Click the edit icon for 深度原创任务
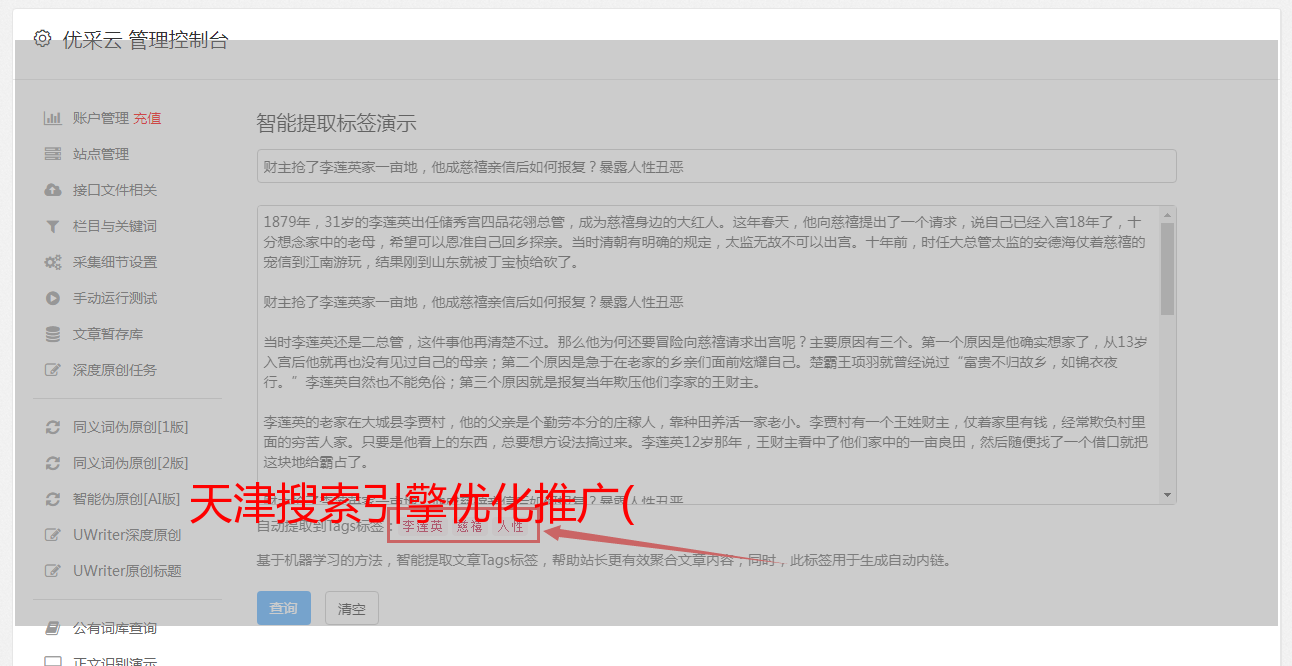Image resolution: width=1292 pixels, height=666 pixels. [x=53, y=370]
